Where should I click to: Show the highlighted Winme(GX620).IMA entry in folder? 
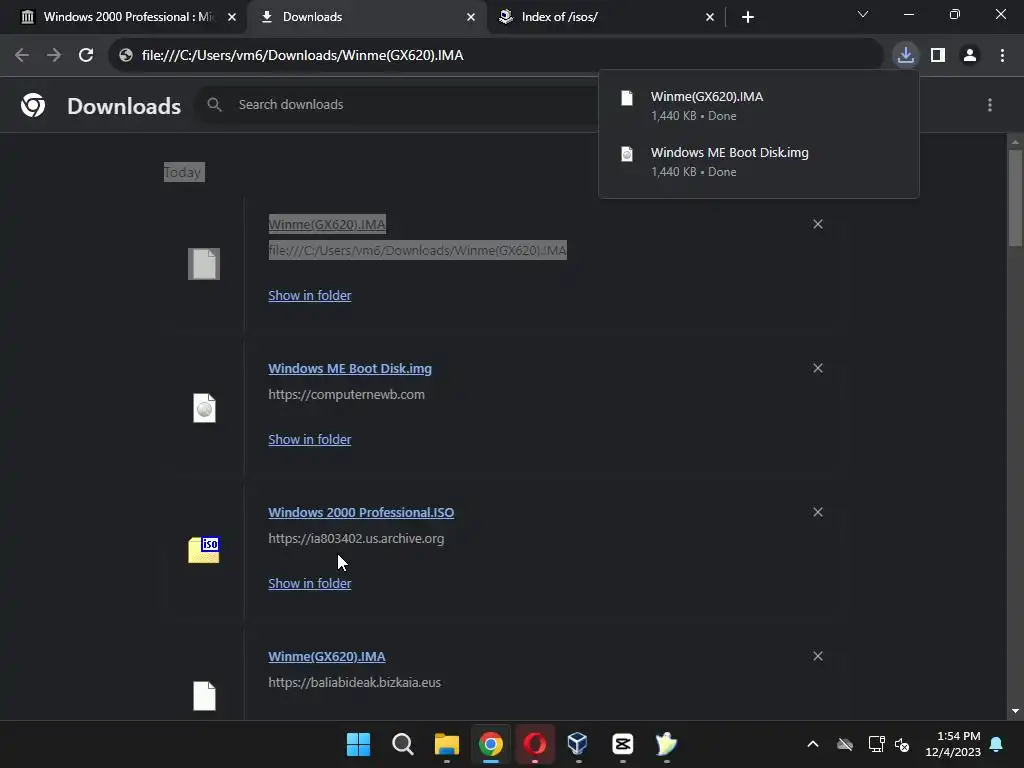click(x=310, y=295)
